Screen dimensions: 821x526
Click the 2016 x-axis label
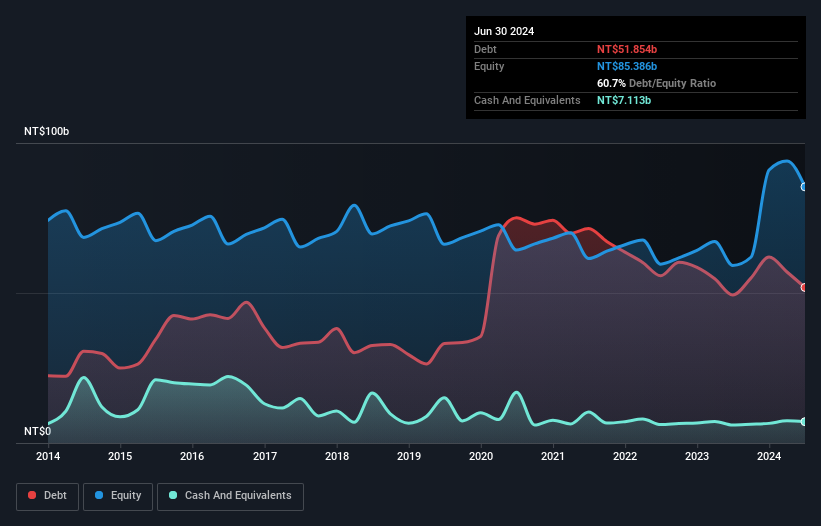coord(192,456)
